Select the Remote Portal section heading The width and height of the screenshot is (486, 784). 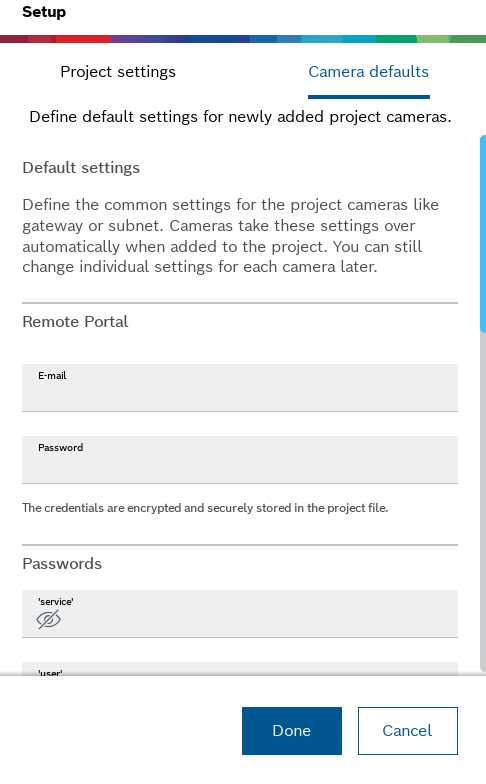point(75,322)
